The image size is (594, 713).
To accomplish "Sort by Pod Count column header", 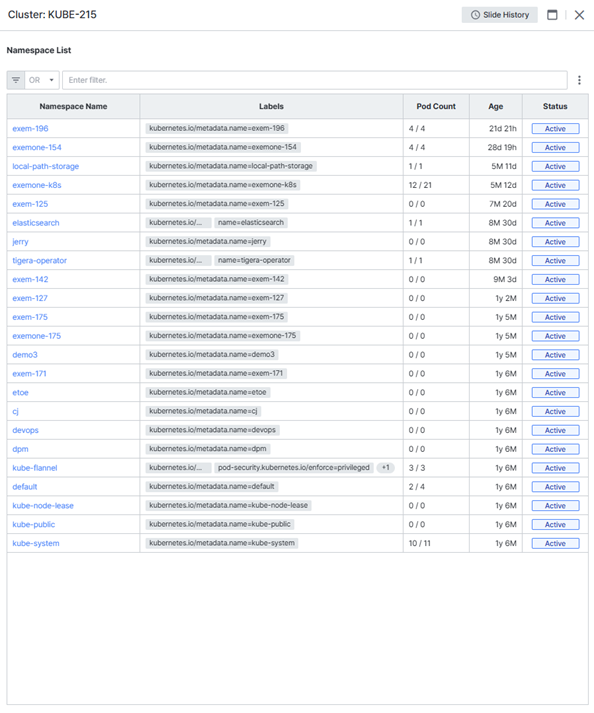I will (436, 106).
